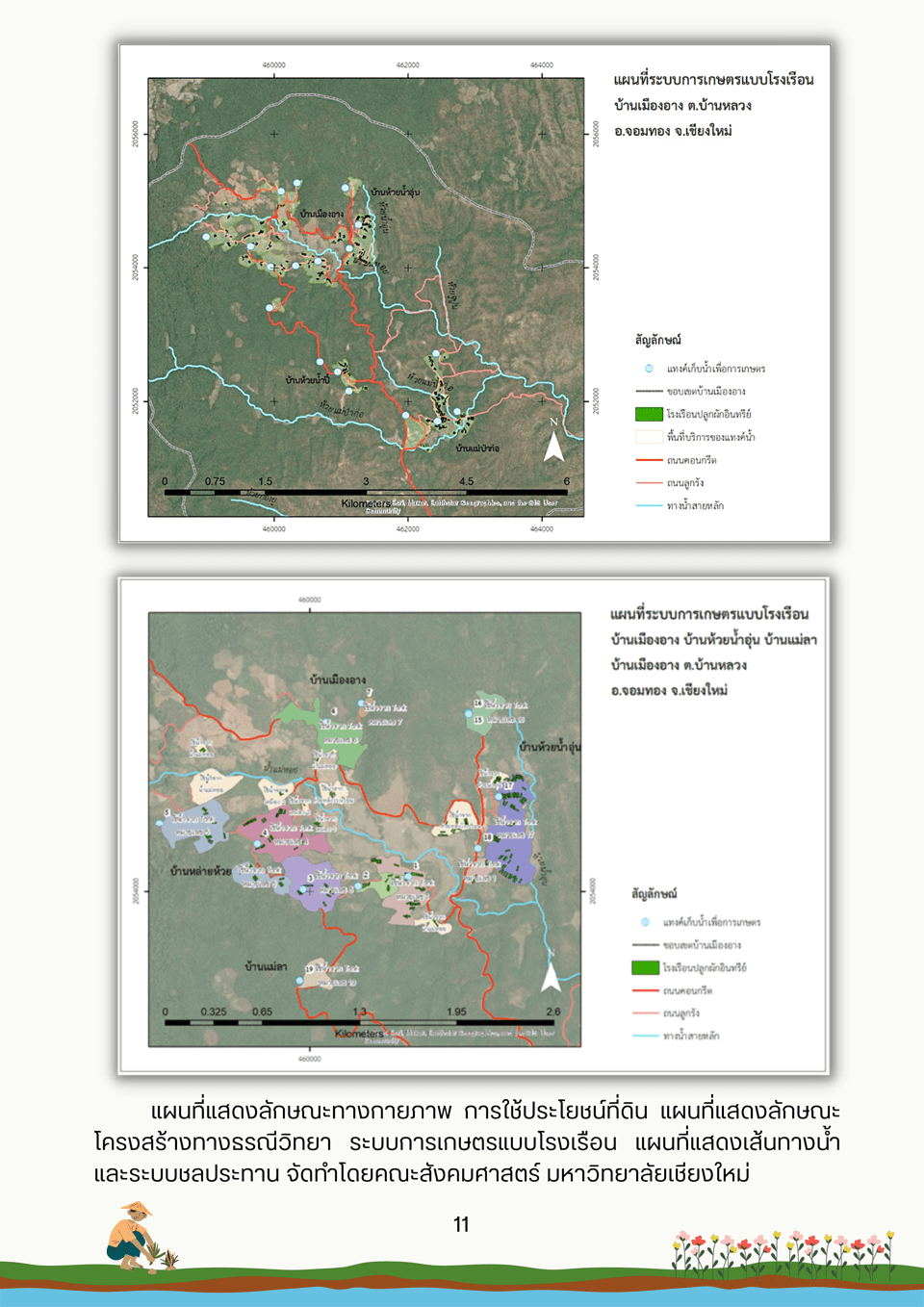Click the บ้านแม่ลา label on the bottom map
Screen dimensions: 924x1307
pos(265,965)
